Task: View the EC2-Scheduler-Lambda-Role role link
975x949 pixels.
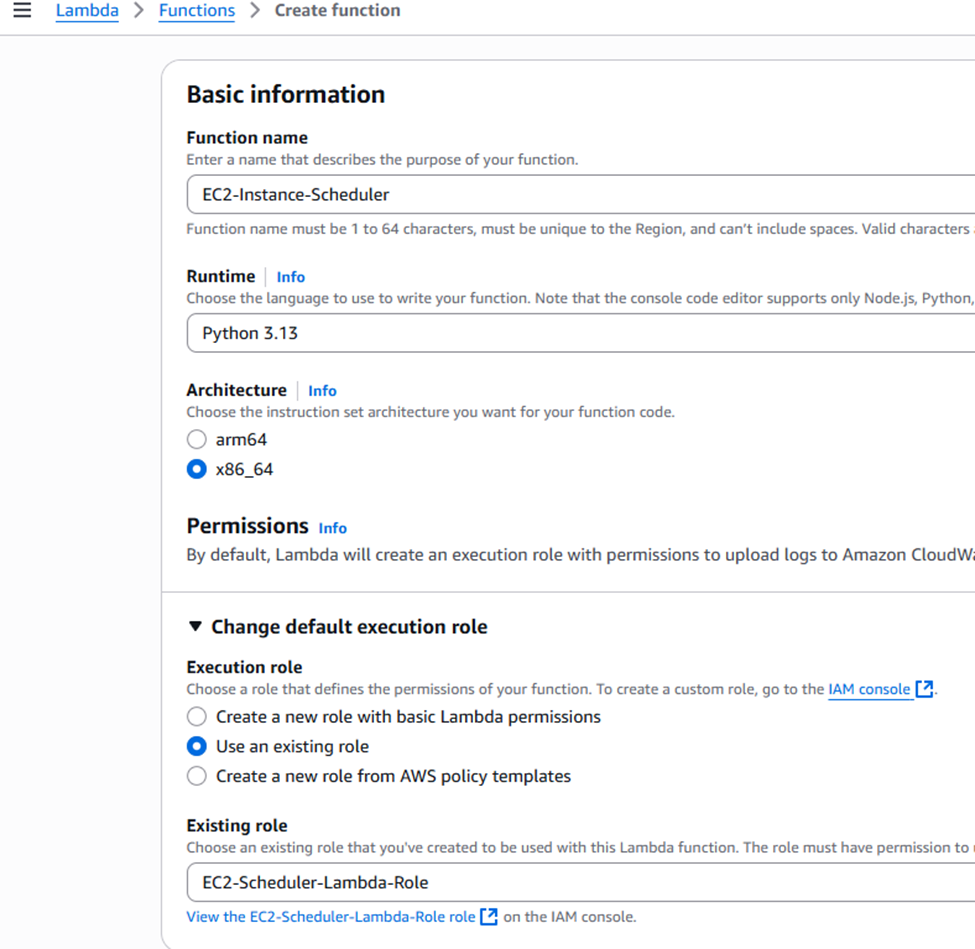Action: pyautogui.click(x=331, y=917)
